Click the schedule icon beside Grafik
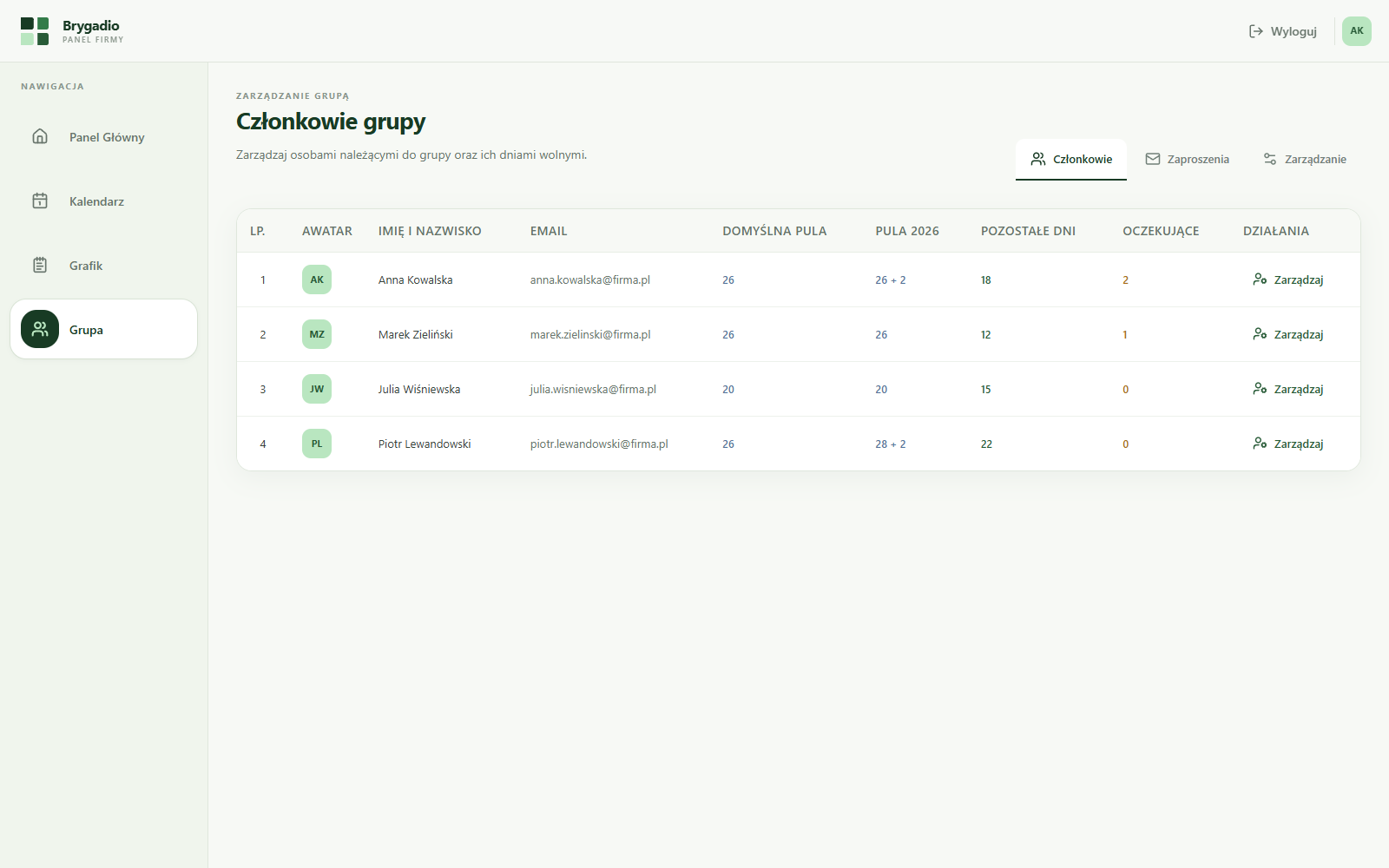The height and width of the screenshot is (868, 1389). tap(40, 265)
